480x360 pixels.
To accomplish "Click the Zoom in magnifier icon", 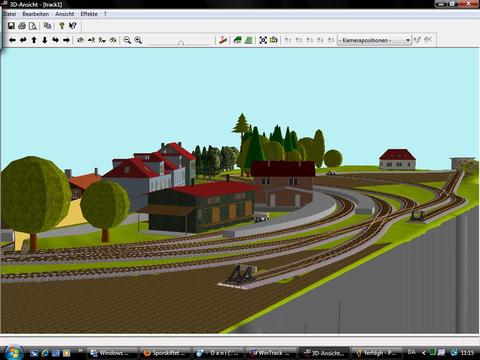I will pyautogui.click(x=138, y=40).
